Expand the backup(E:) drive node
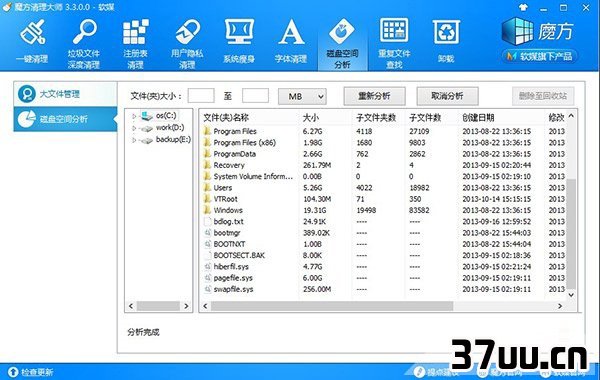This screenshot has width=600, height=380. pyautogui.click(x=134, y=140)
